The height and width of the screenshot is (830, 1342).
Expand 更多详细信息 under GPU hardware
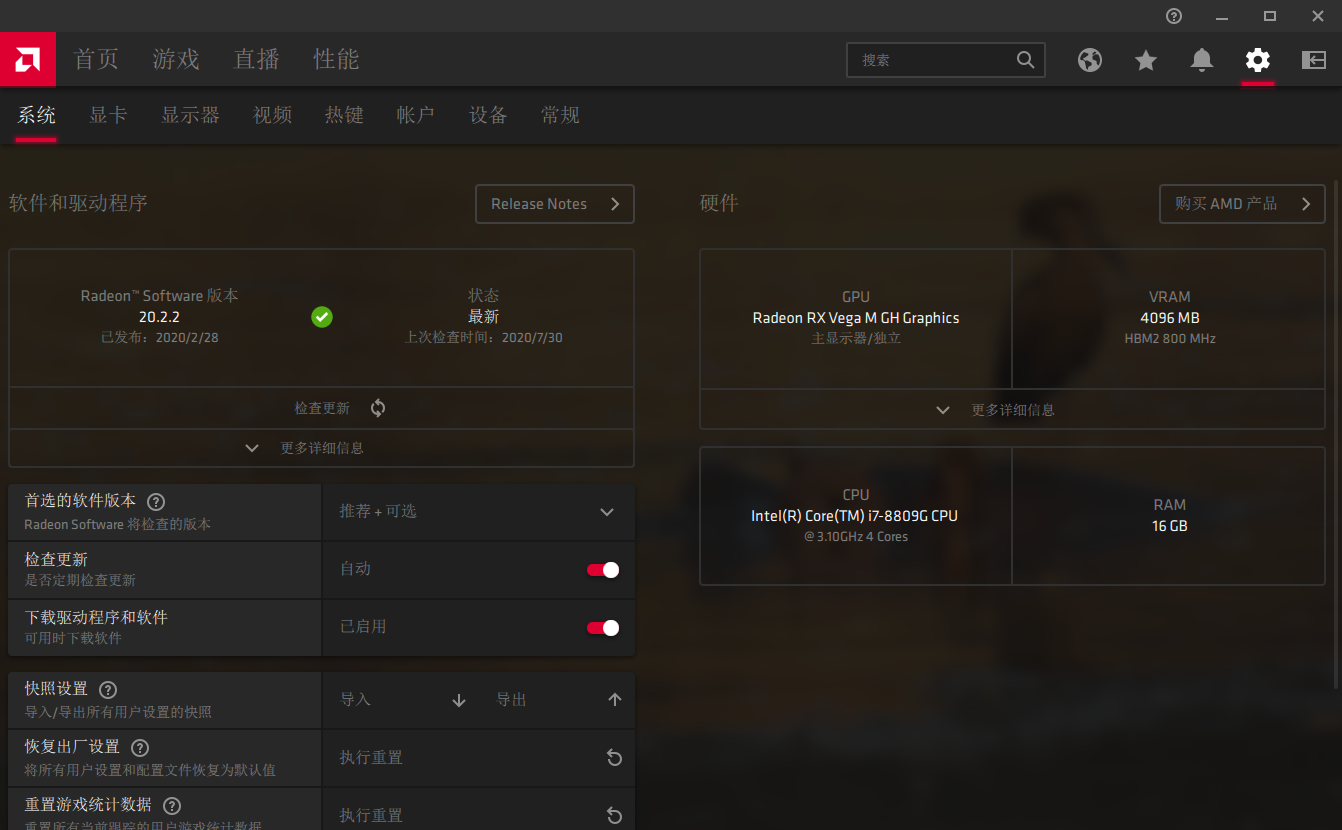[x=1012, y=410]
